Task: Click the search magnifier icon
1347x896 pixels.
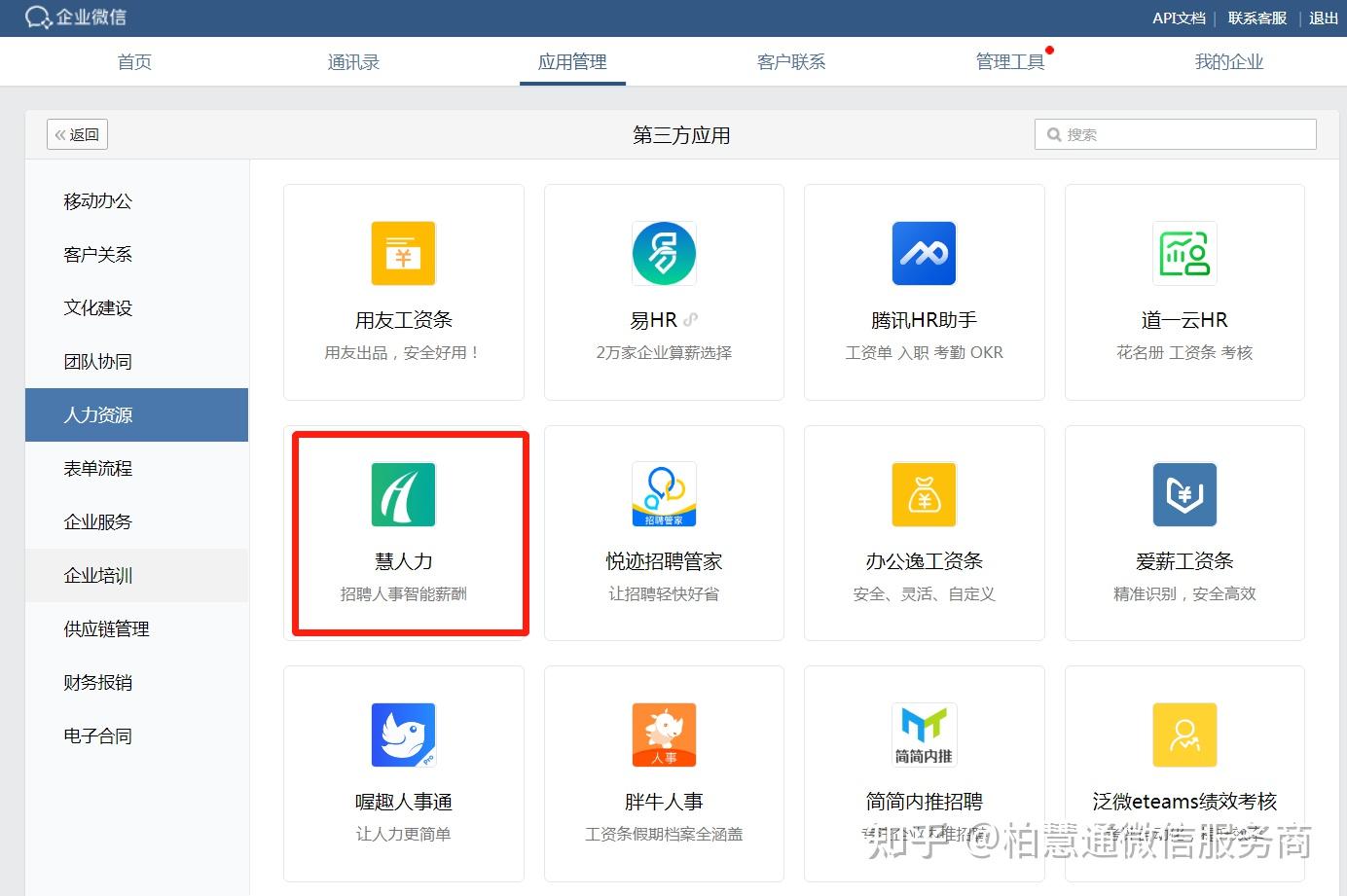Action: click(1053, 135)
